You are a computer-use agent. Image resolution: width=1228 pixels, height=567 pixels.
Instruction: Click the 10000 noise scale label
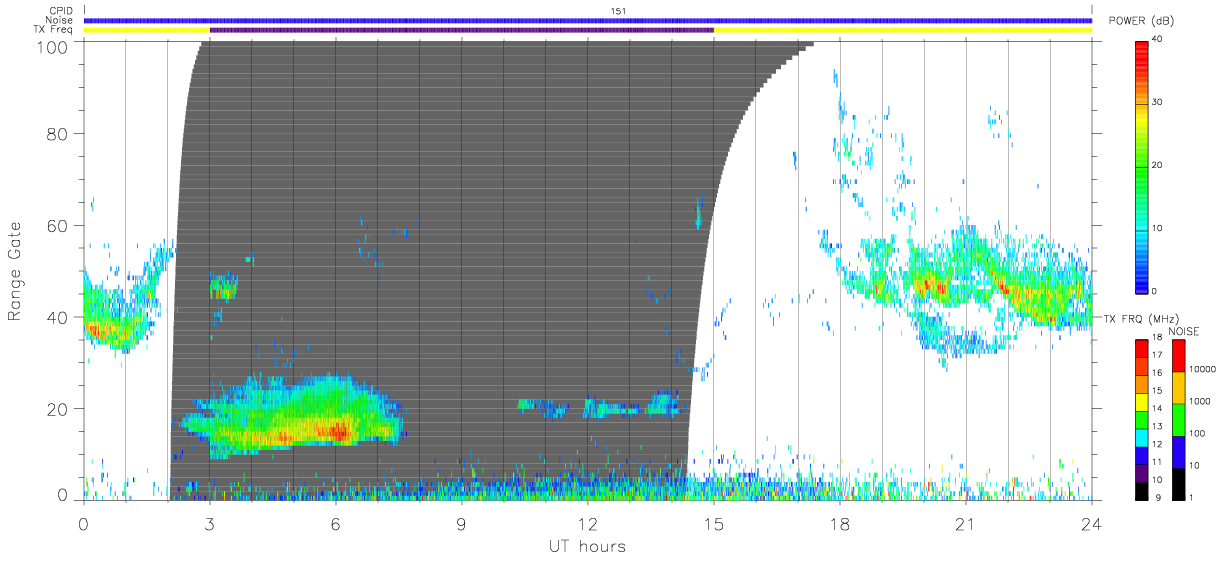coord(1200,369)
